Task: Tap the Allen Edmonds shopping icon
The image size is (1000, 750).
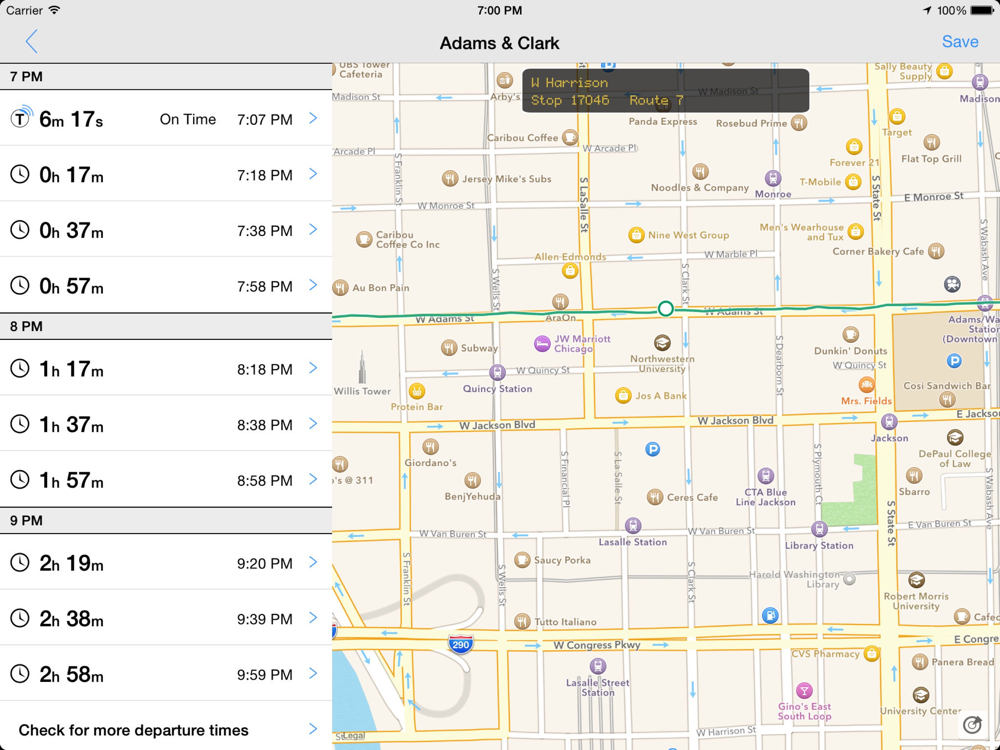Action: pyautogui.click(x=570, y=271)
